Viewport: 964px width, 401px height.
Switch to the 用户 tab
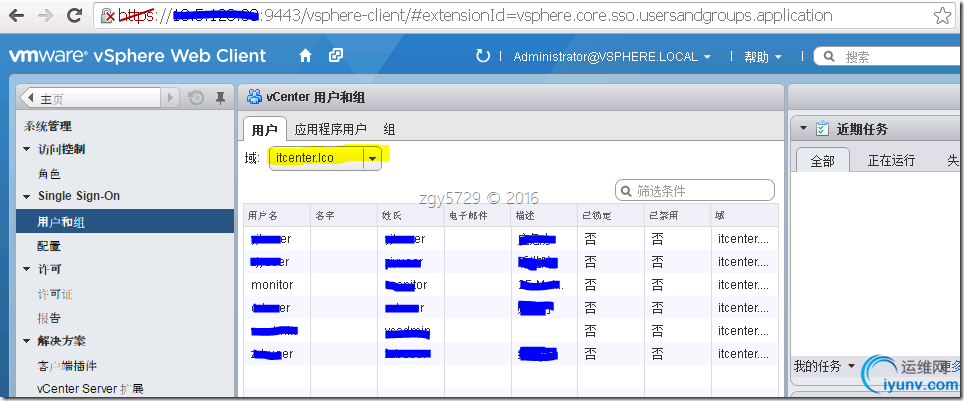pyautogui.click(x=264, y=130)
